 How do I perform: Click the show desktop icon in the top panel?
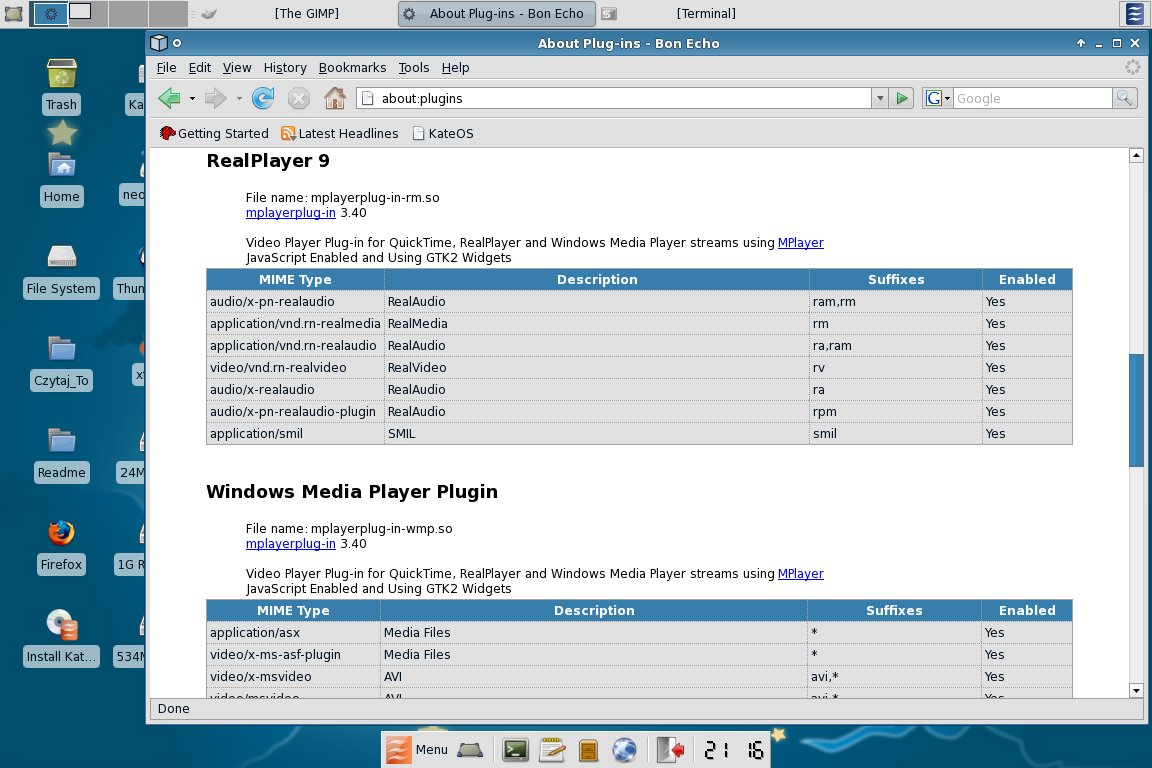13,14
